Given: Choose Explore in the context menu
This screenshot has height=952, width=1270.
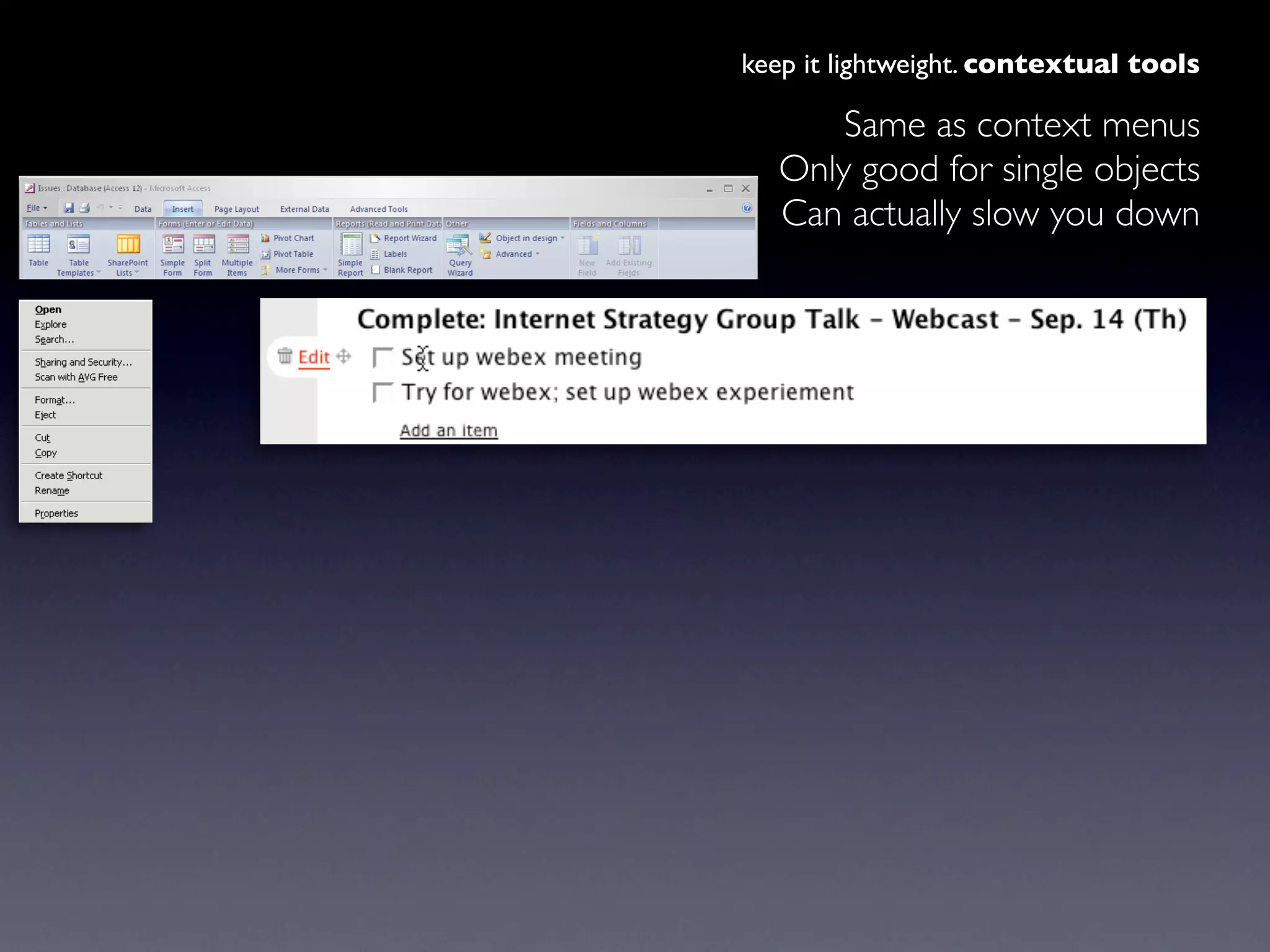Looking at the screenshot, I should tap(86, 324).
